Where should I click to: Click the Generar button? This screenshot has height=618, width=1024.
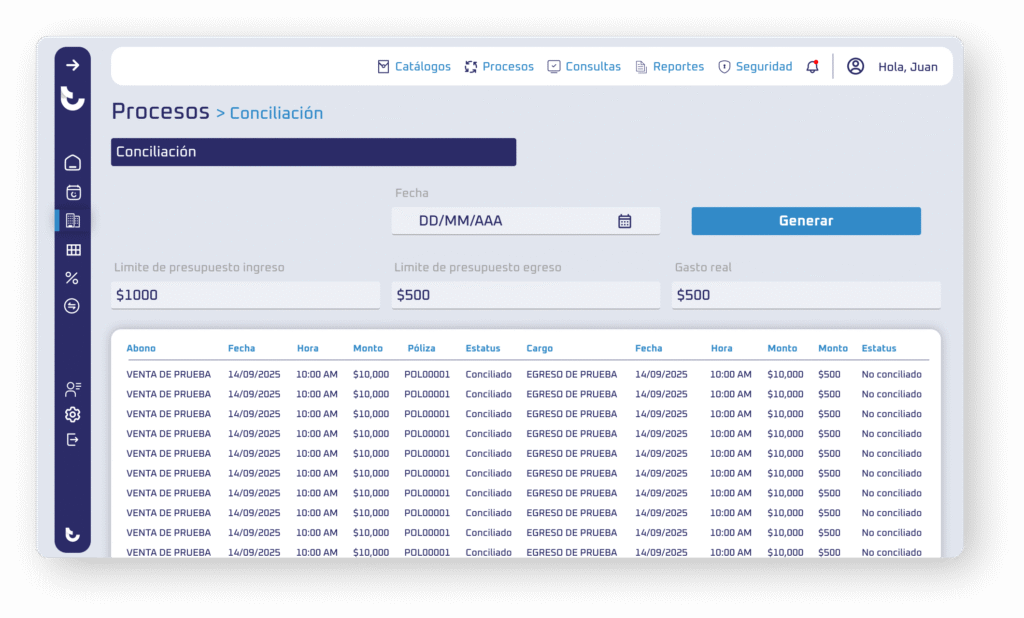pos(806,220)
